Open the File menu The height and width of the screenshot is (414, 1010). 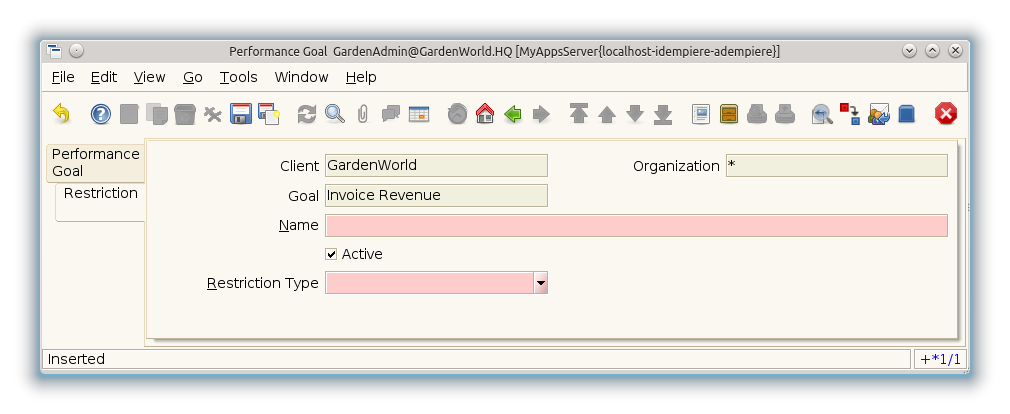pyautogui.click(x=62, y=77)
